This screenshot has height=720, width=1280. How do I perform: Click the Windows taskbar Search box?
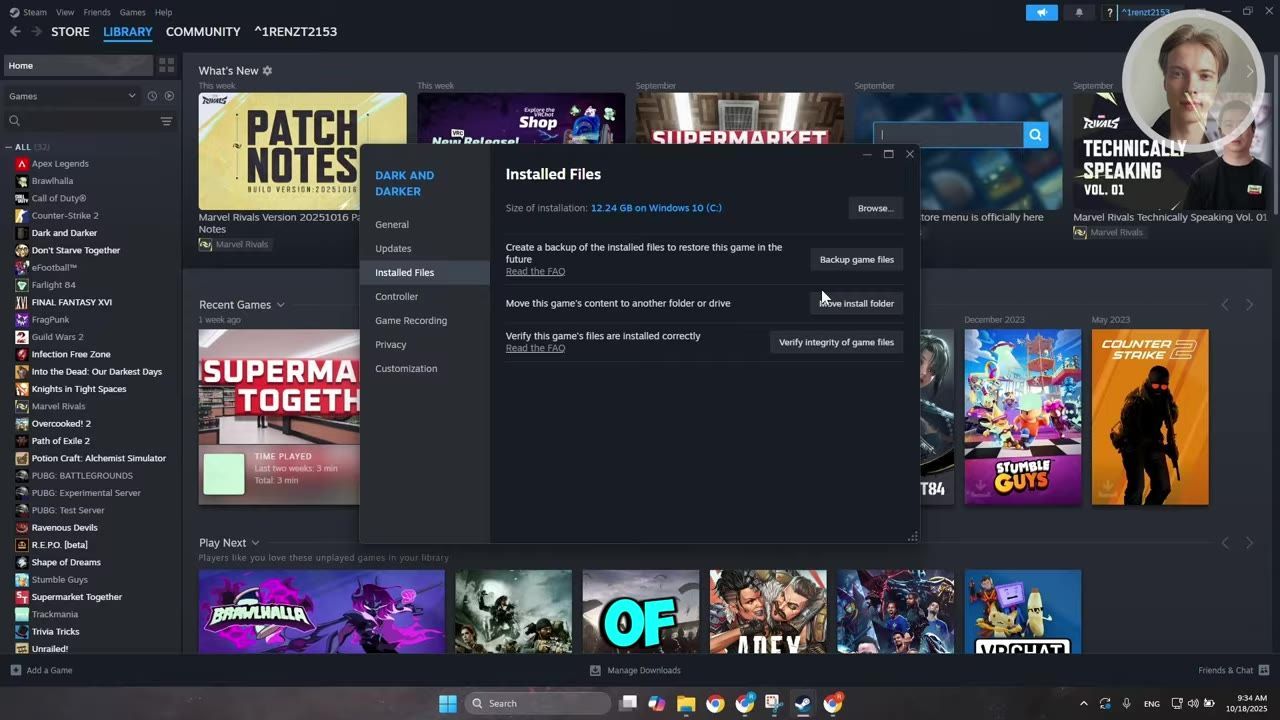(x=538, y=703)
